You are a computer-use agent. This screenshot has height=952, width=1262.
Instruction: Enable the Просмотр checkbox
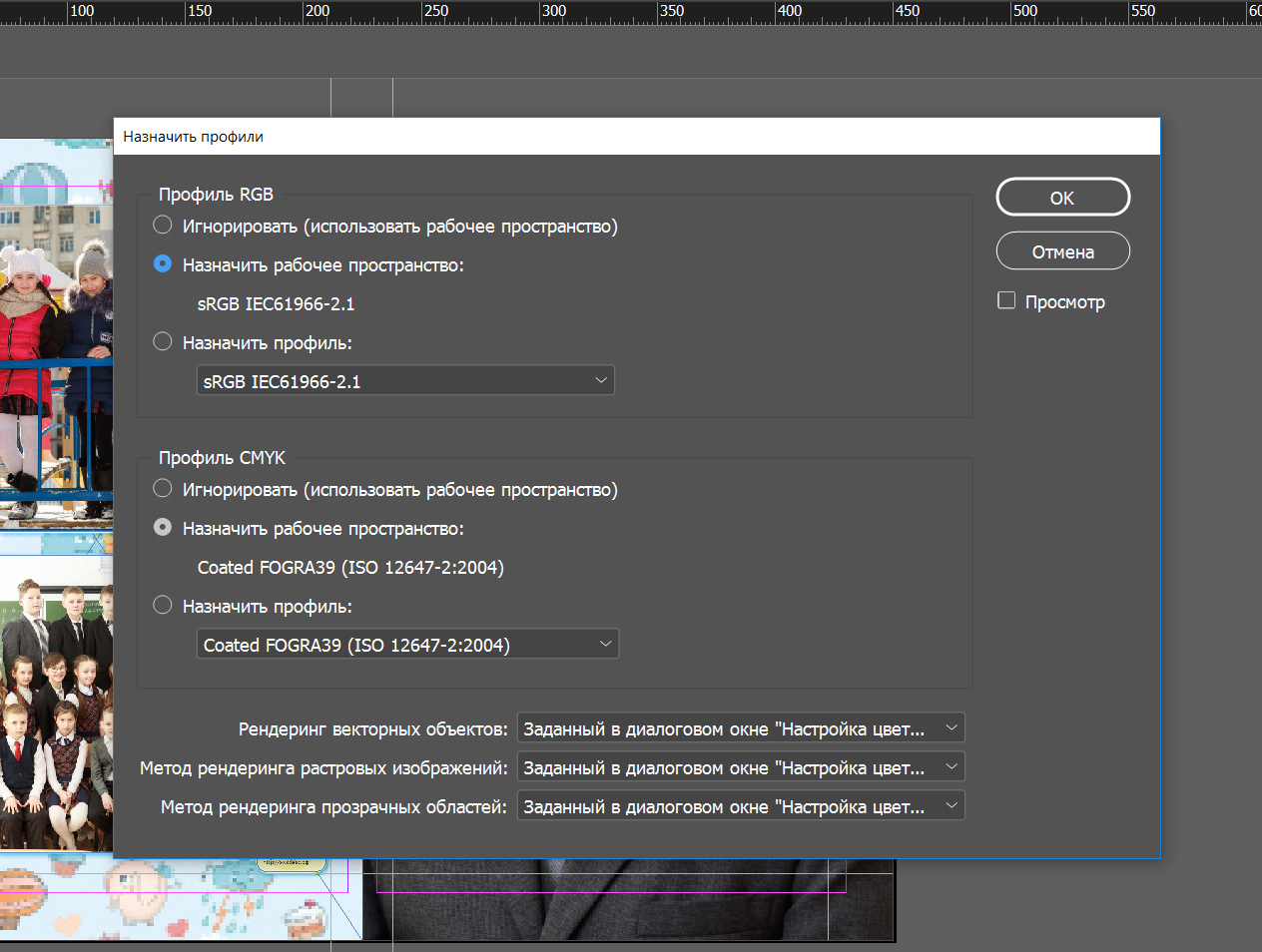pos(1006,300)
